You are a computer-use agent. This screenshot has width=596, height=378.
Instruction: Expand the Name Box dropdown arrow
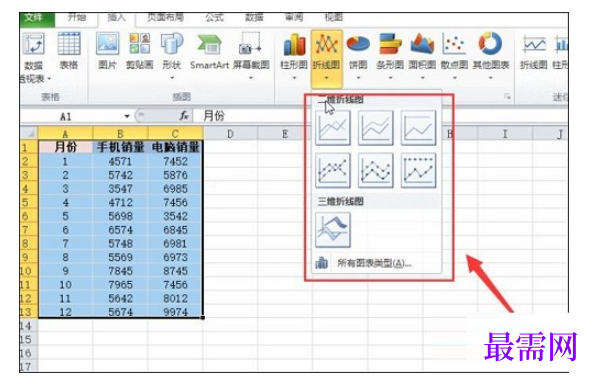(127, 116)
